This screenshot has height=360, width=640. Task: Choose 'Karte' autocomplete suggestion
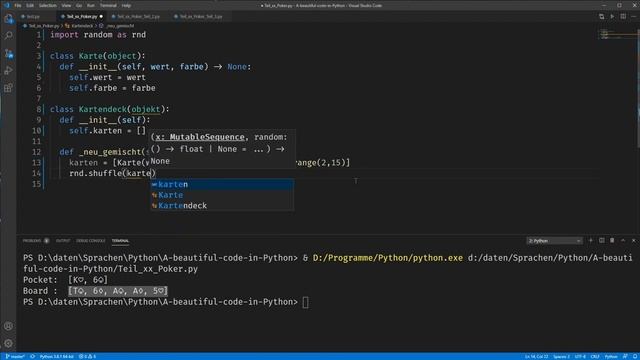click(x=222, y=195)
